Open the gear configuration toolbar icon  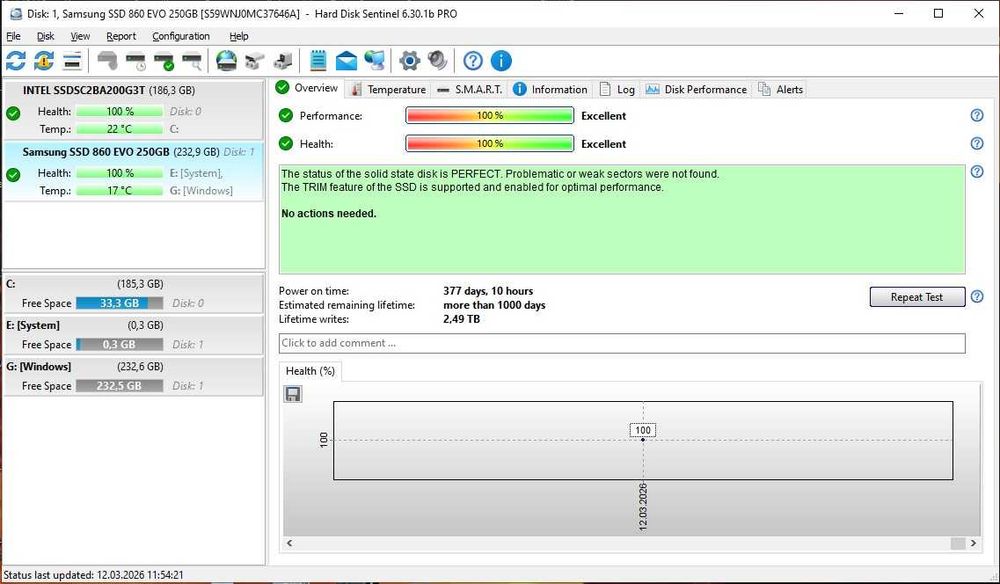point(409,61)
